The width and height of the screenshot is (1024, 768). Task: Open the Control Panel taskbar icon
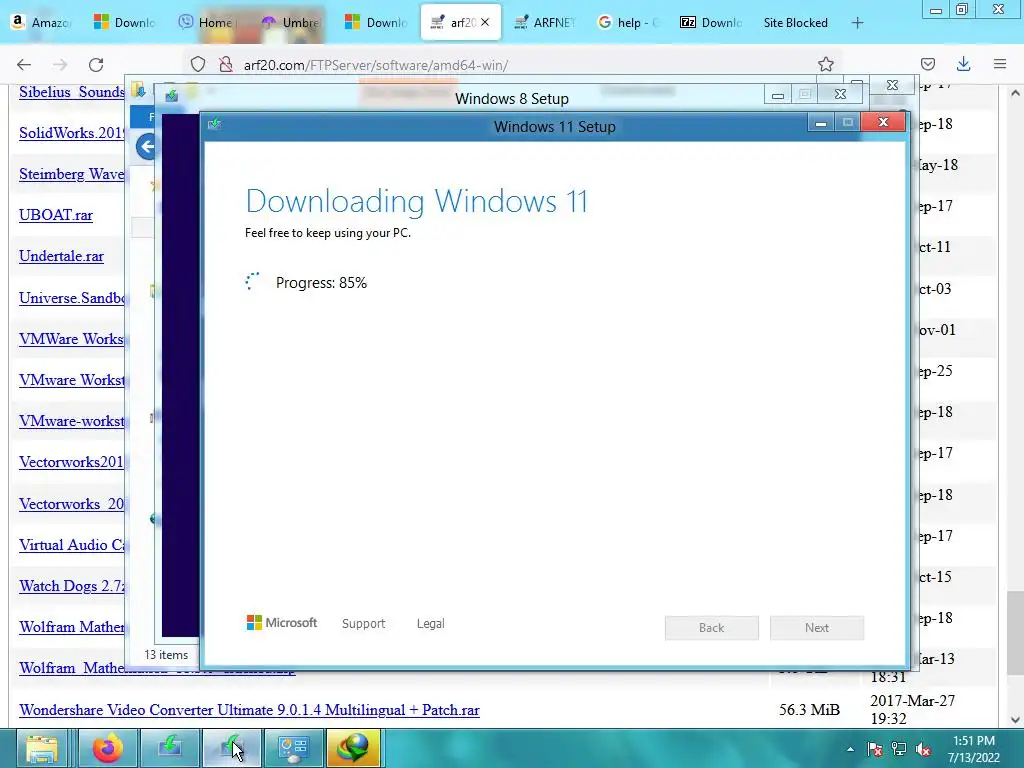coord(294,748)
